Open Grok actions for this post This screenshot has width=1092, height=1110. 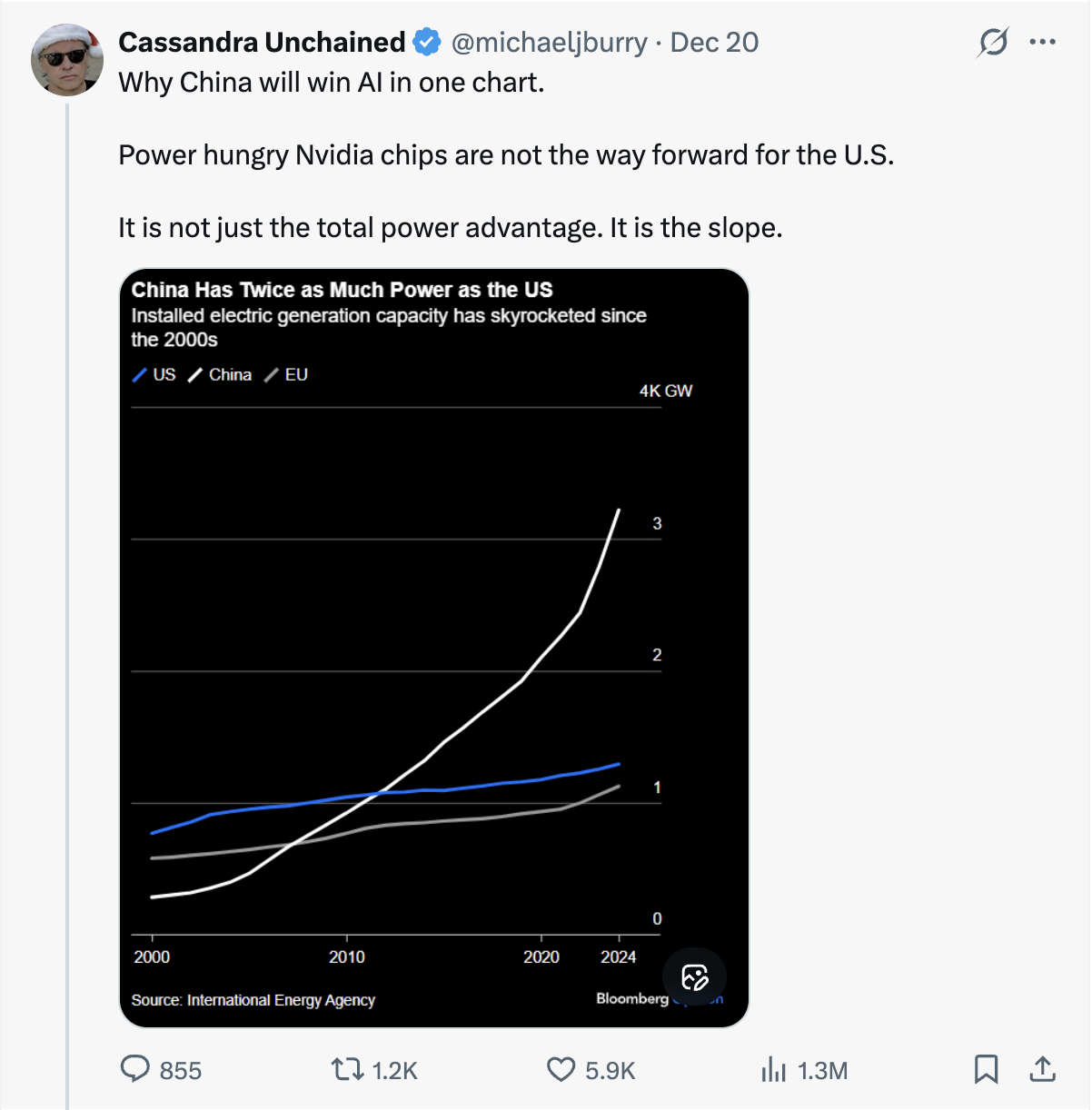[x=993, y=42]
